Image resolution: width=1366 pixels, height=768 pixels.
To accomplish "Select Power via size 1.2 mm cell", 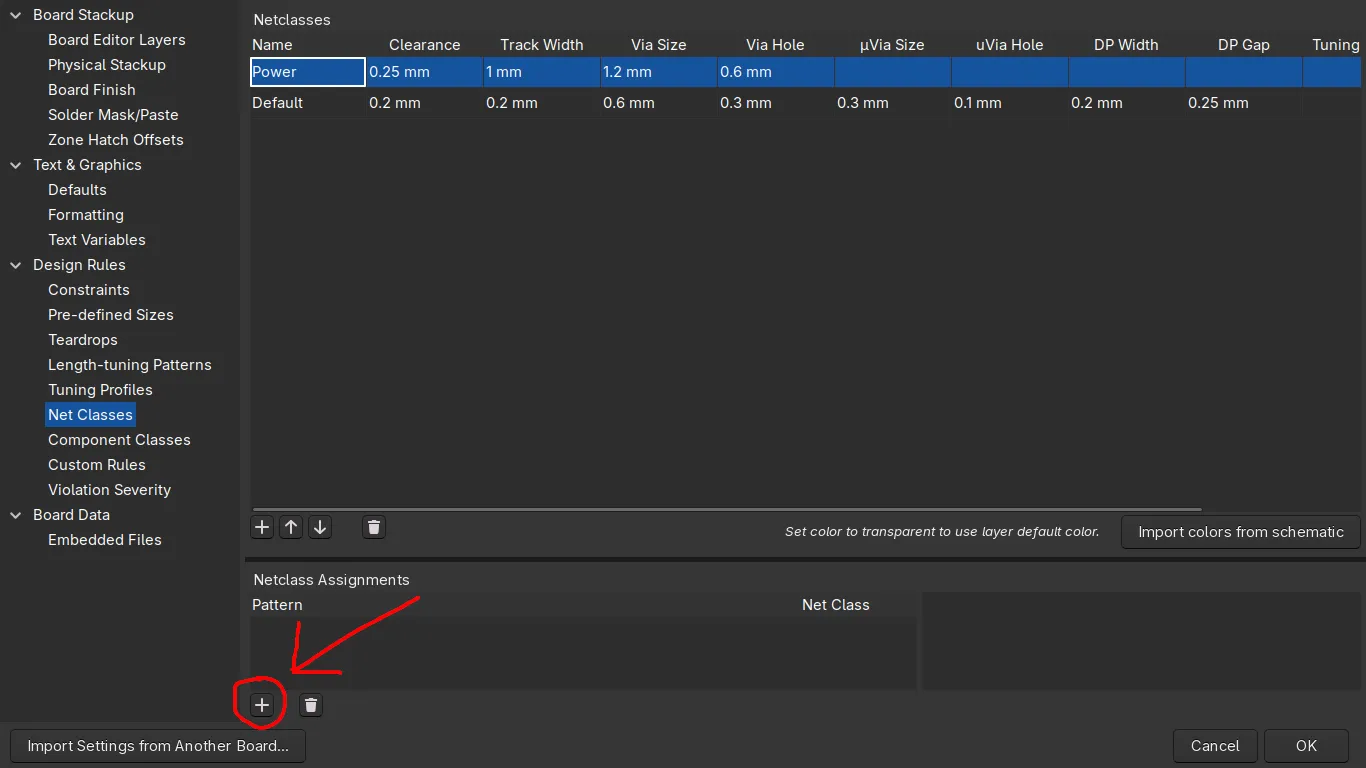I will click(658, 72).
